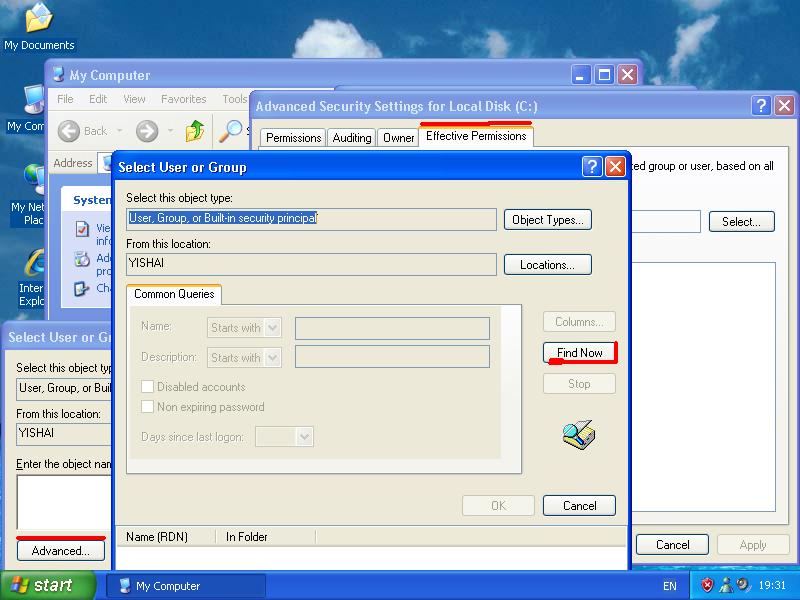Expand the Name Starts with dropdown
Screen dimensions: 800x600
pyautogui.click(x=273, y=328)
